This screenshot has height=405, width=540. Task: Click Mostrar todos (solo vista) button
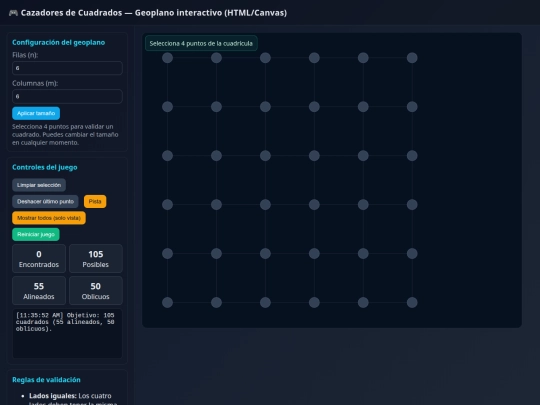click(49, 218)
